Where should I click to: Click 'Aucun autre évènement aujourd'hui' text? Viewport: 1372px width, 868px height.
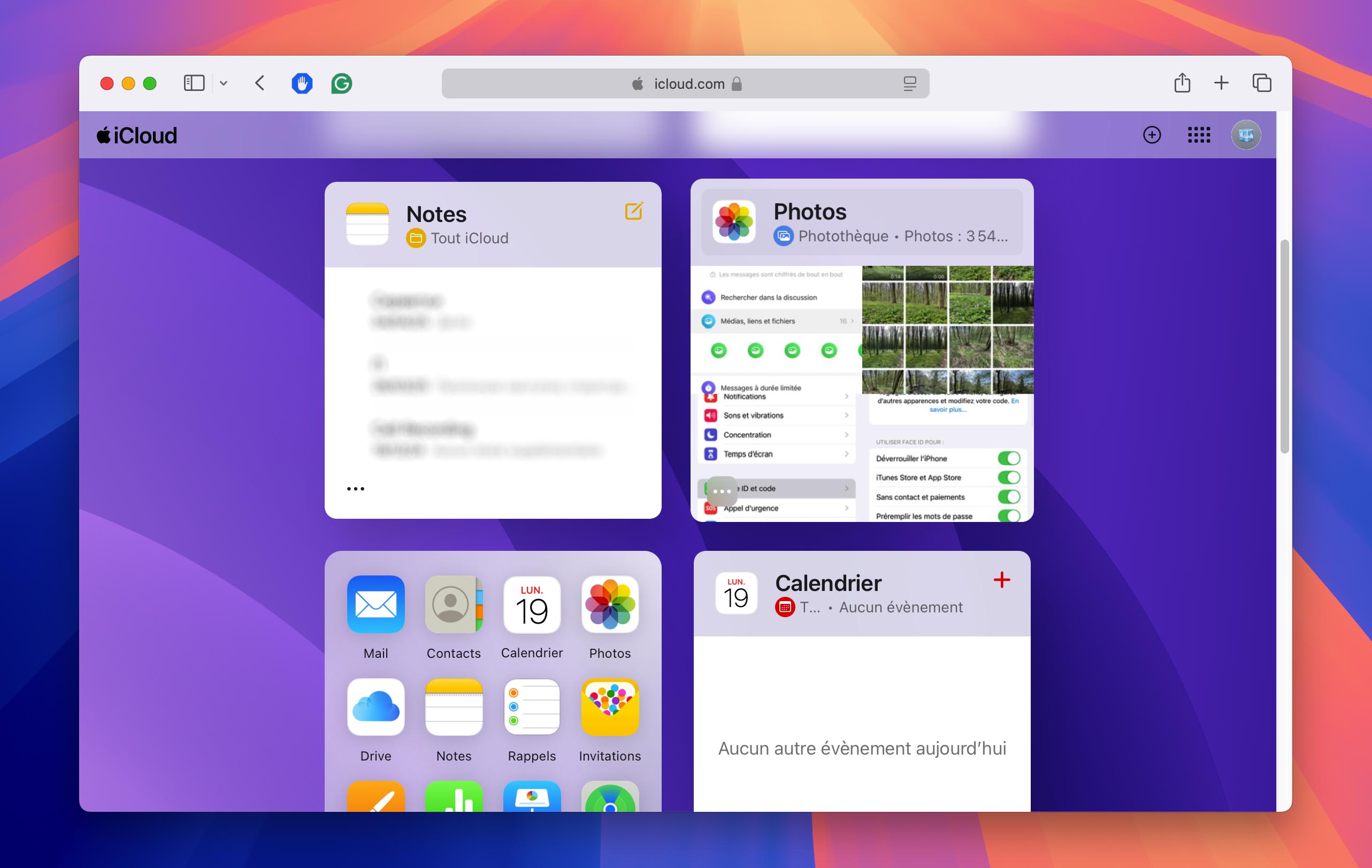(x=862, y=748)
